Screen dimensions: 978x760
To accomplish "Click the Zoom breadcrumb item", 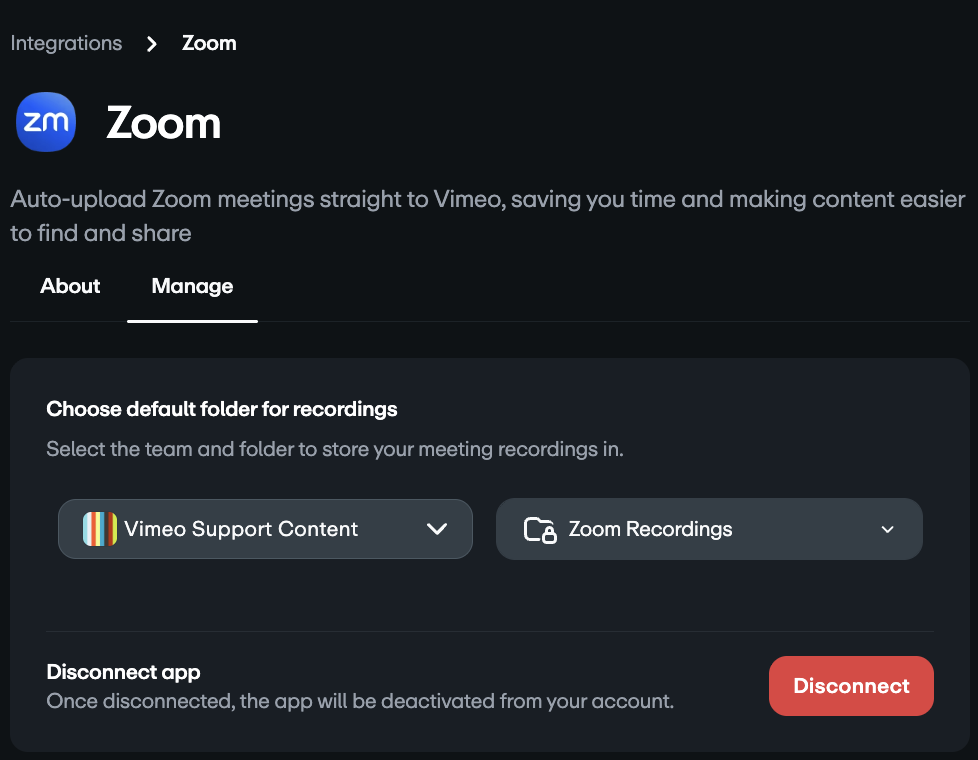I will 209,44.
